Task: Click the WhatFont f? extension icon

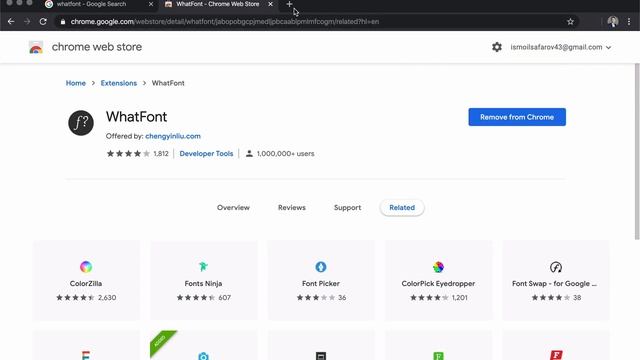Action: (81, 123)
